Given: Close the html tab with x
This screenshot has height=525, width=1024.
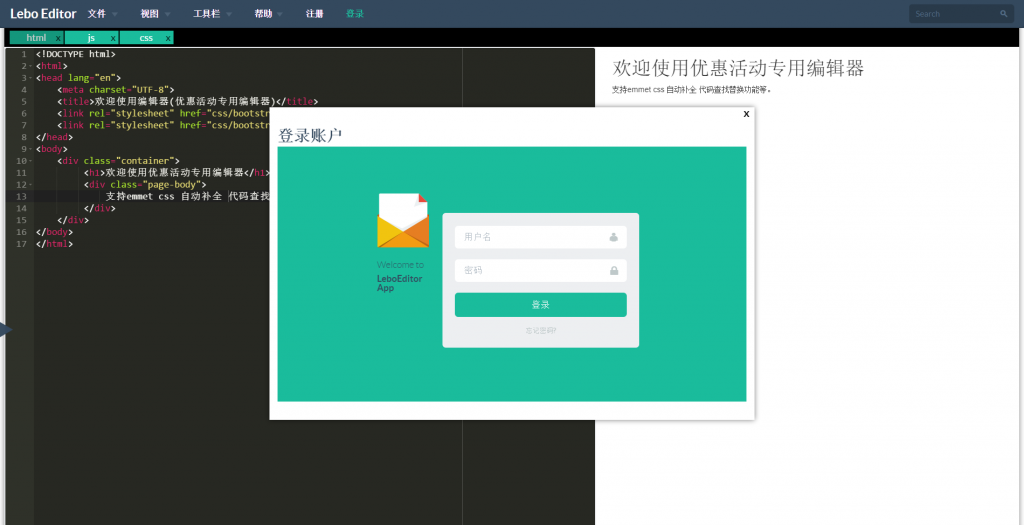Looking at the screenshot, I should (x=58, y=39).
